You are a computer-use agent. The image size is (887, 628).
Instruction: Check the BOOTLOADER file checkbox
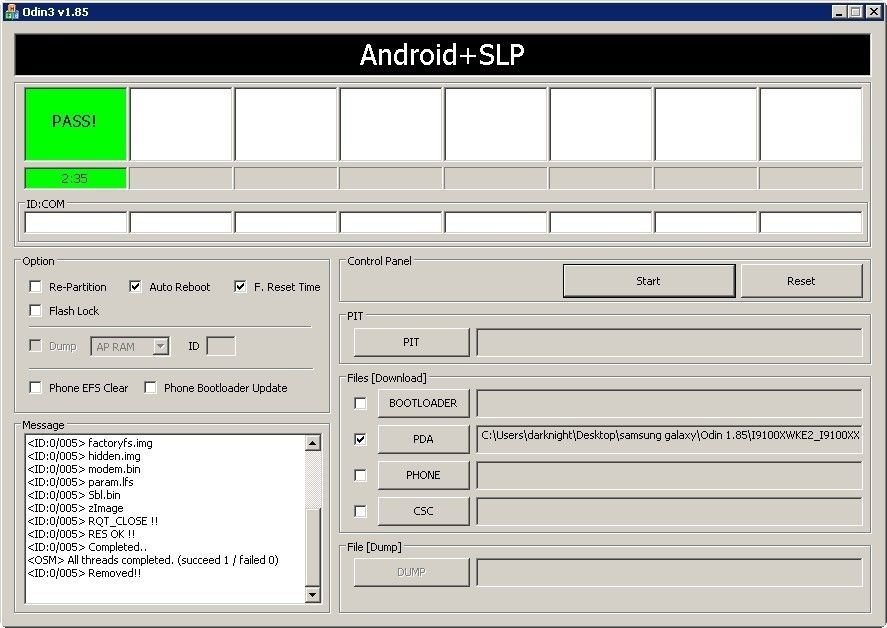pos(360,403)
